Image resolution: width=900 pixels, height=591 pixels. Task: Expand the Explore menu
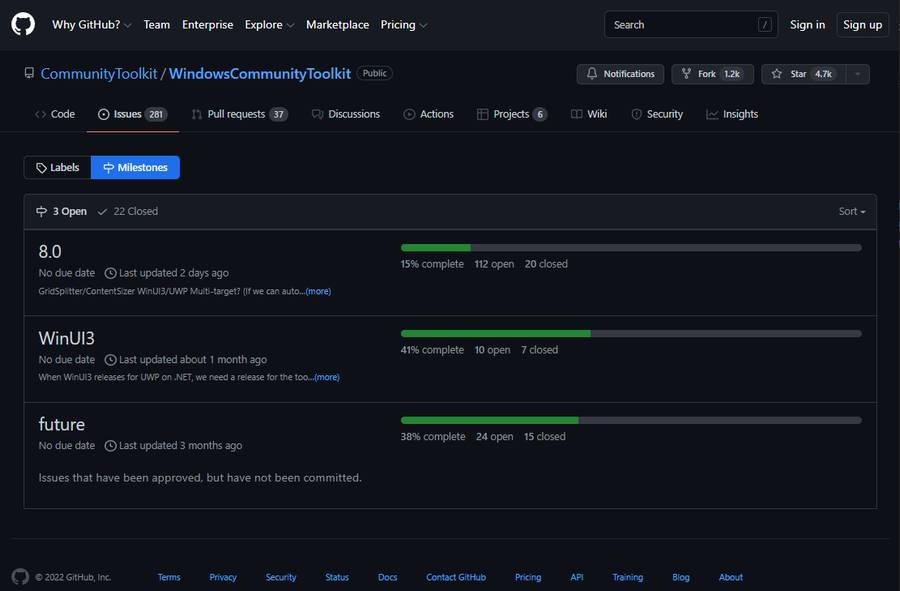click(x=269, y=25)
